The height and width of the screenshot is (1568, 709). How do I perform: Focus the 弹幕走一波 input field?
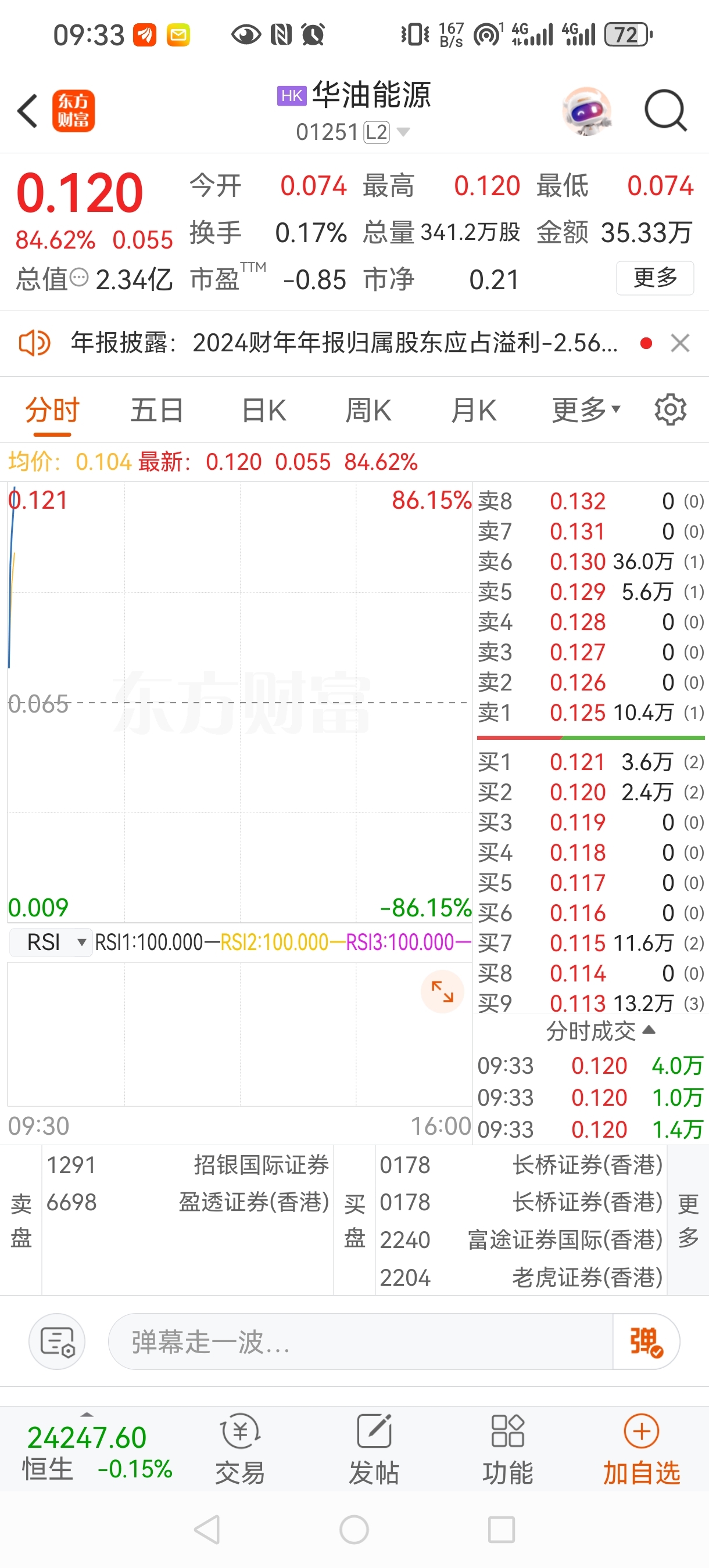pos(360,1342)
